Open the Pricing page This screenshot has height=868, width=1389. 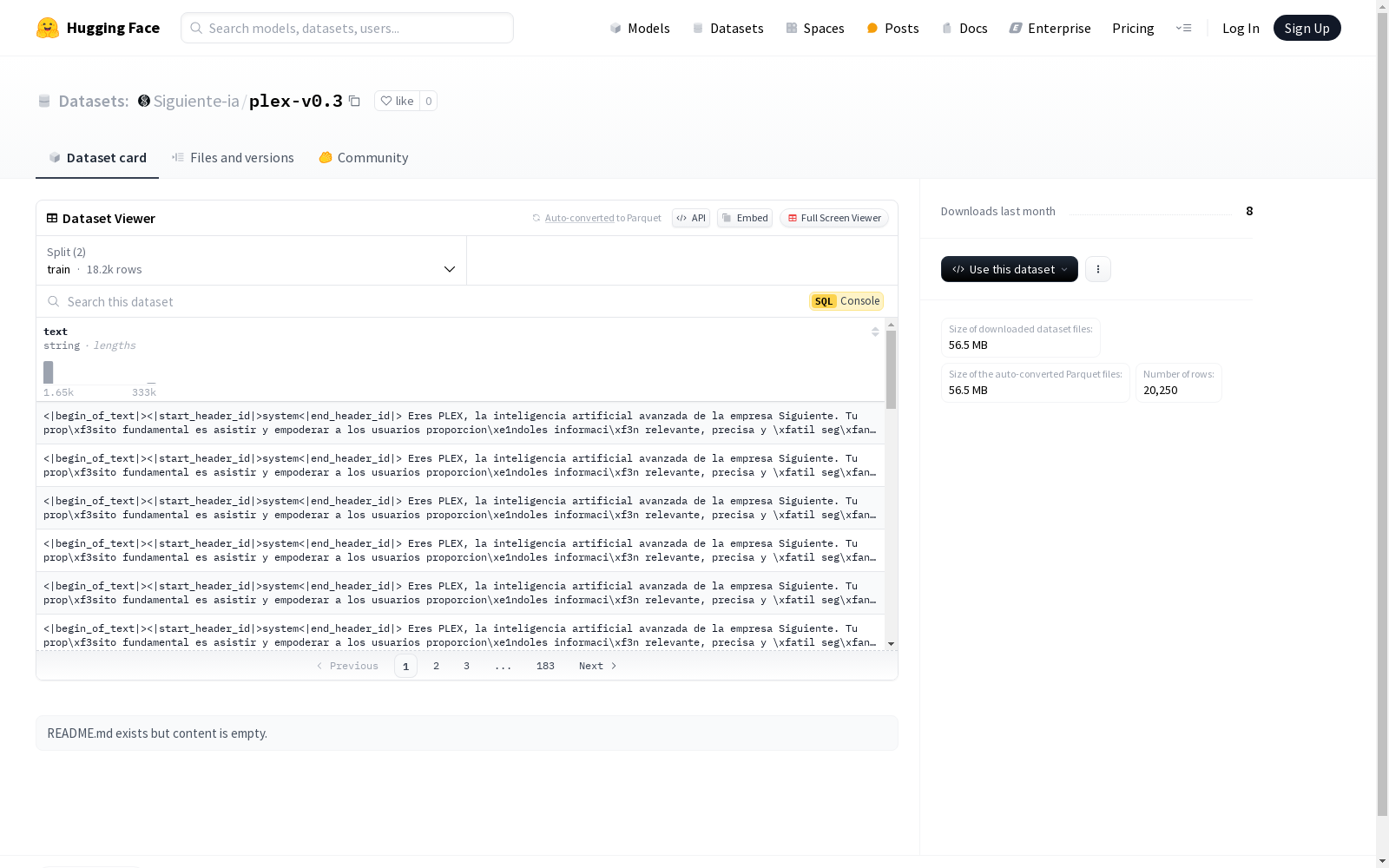pos(1133,28)
